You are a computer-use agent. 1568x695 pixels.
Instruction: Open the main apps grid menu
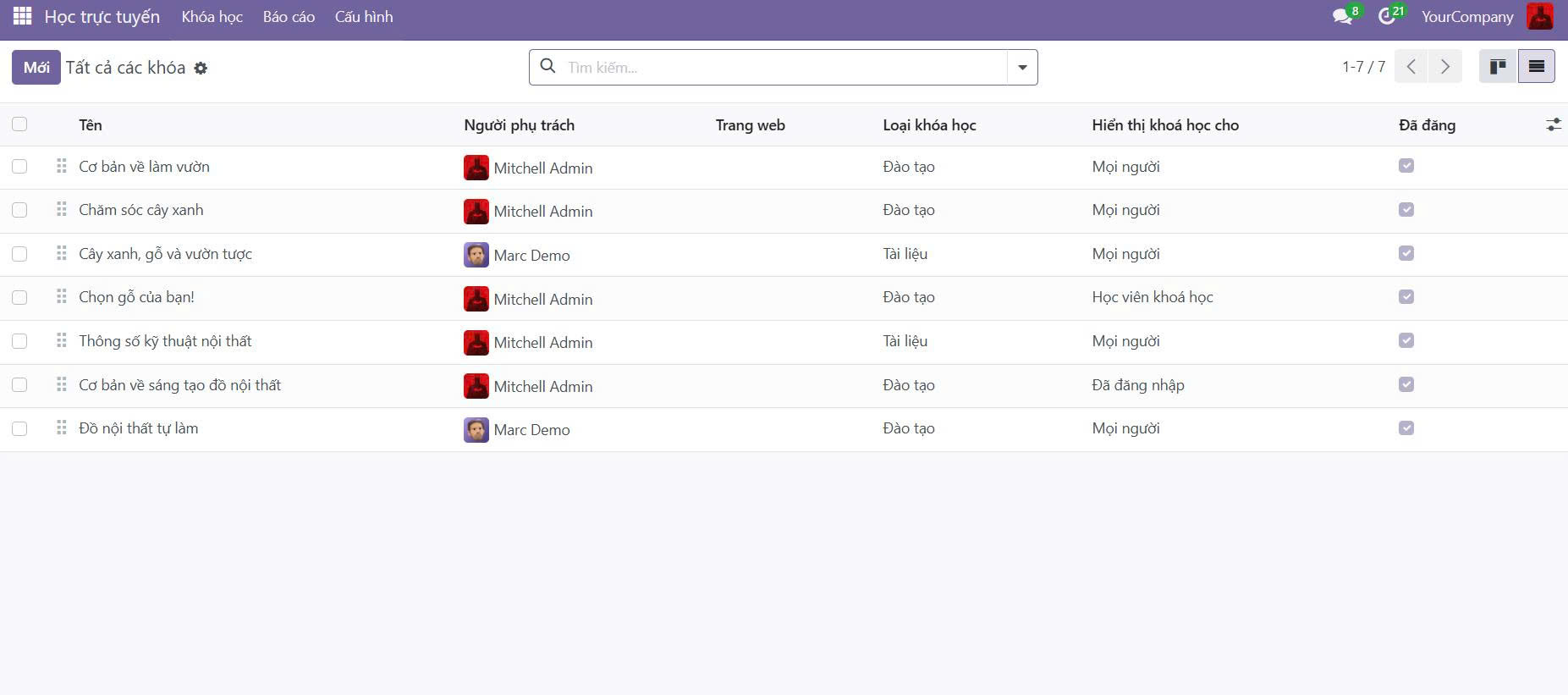click(x=23, y=16)
